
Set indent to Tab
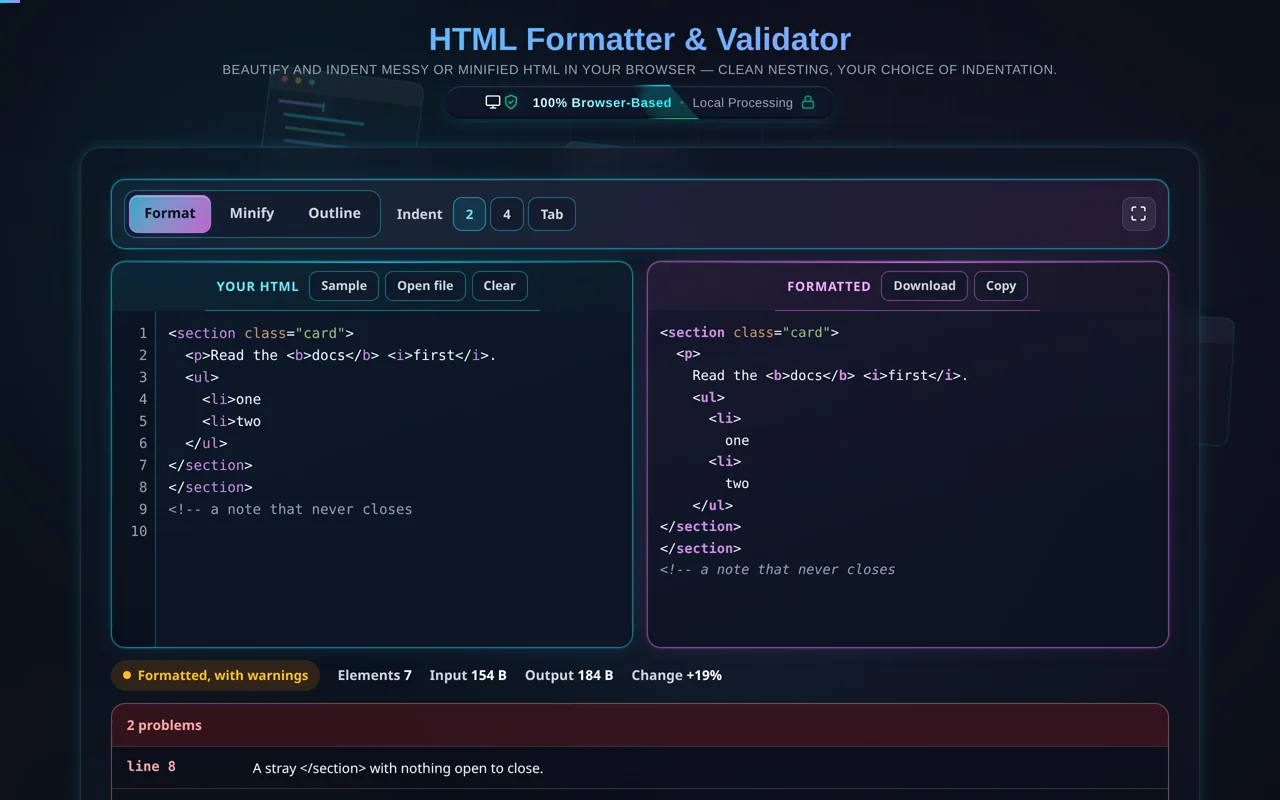tap(552, 214)
